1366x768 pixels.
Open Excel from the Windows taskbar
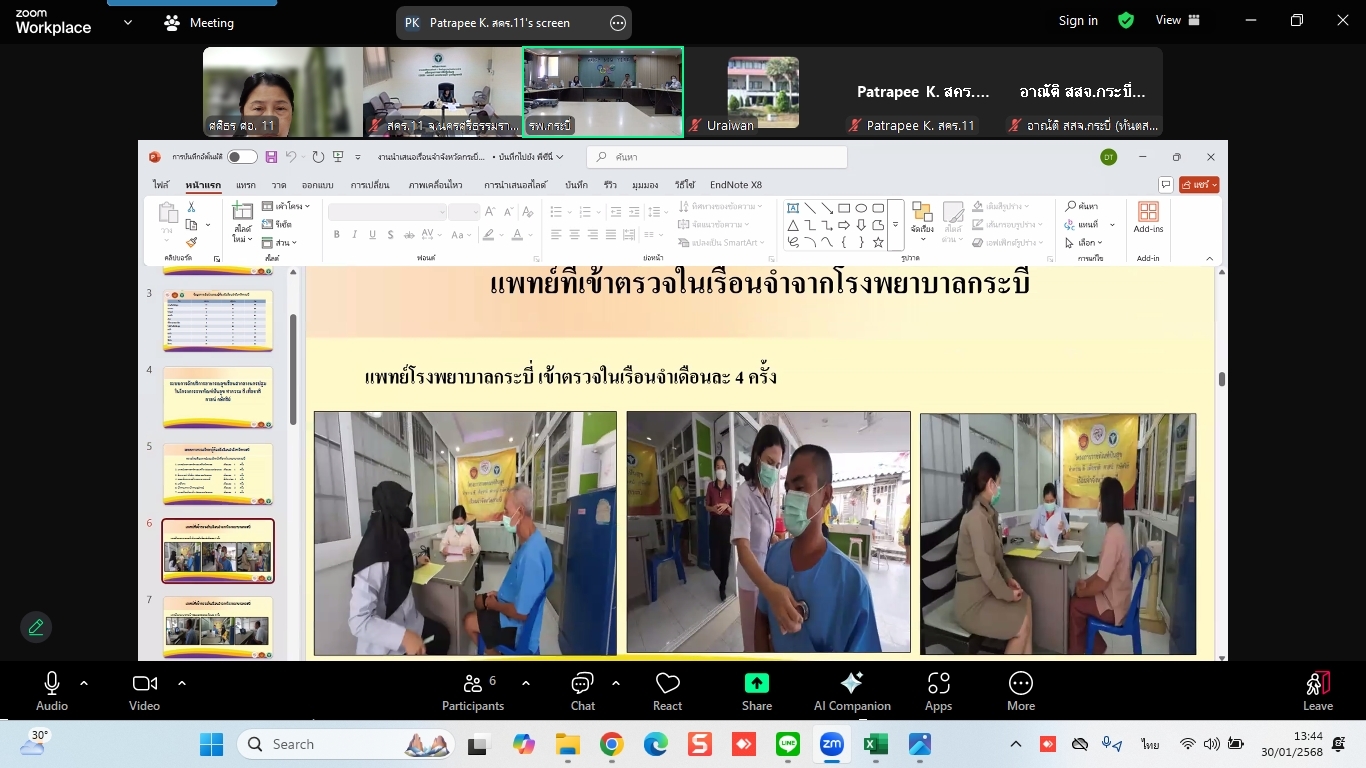coord(875,745)
